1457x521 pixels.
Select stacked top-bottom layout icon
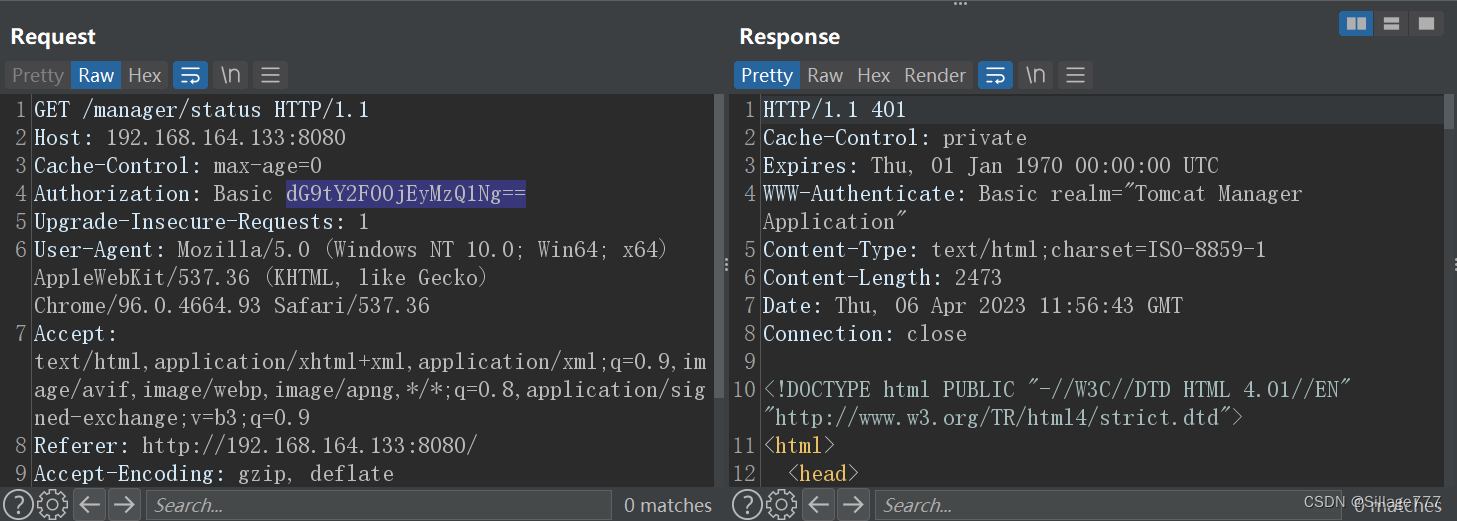coord(1390,23)
